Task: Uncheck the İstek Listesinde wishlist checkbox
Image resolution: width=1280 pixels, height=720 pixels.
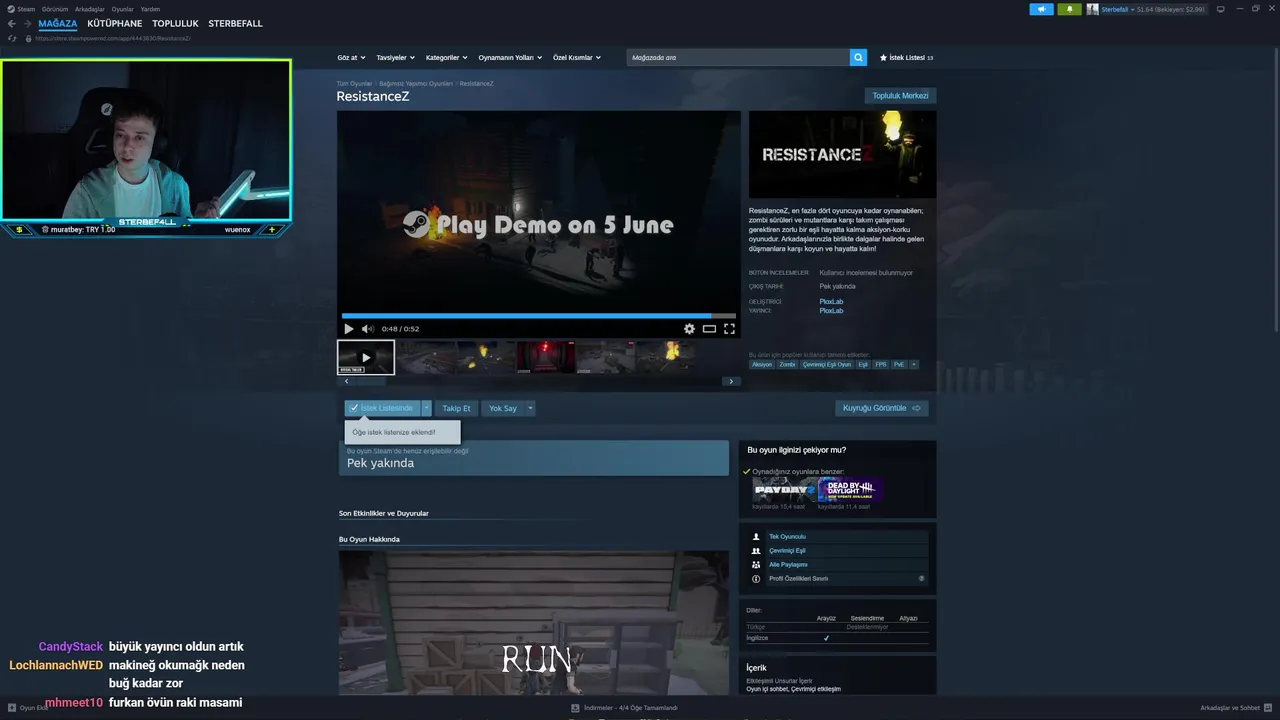Action: click(x=354, y=408)
